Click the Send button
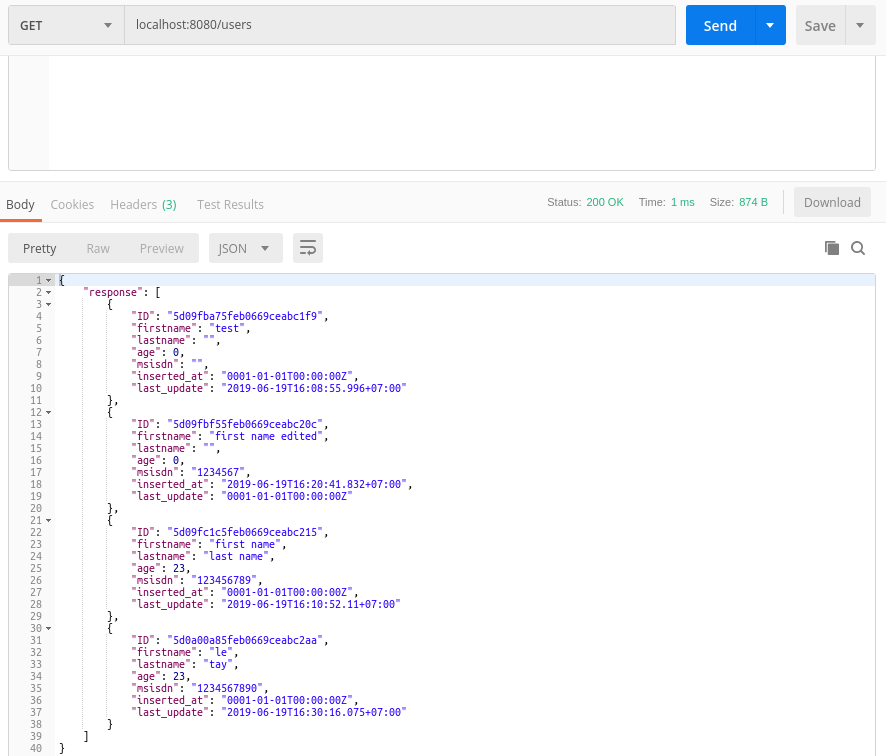 point(719,26)
